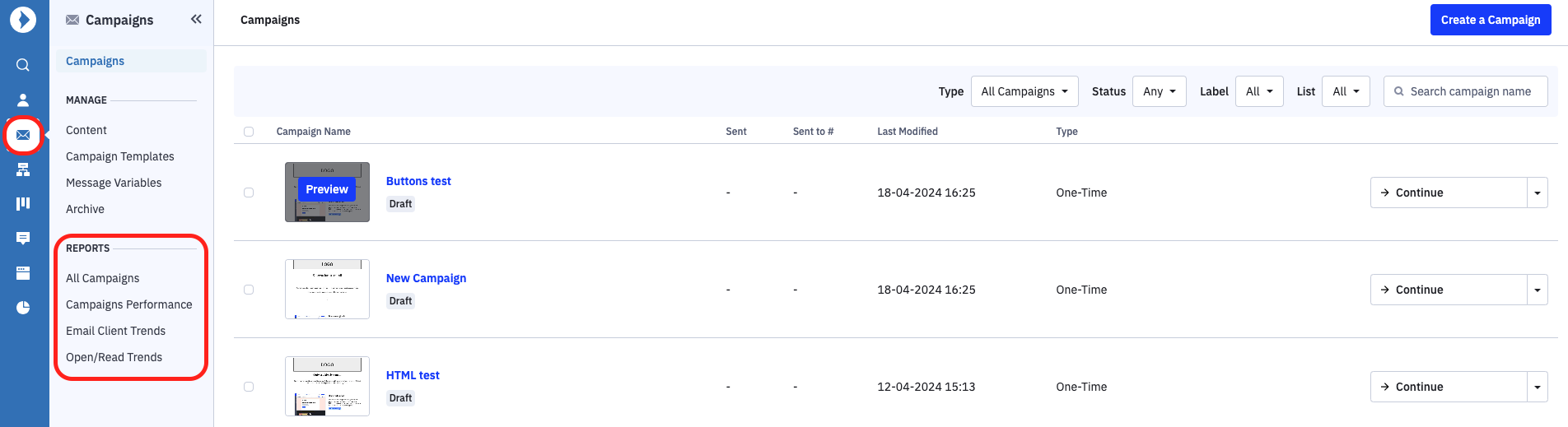Check the Buttons test campaign checkbox
The image size is (1568, 427).
click(x=249, y=193)
